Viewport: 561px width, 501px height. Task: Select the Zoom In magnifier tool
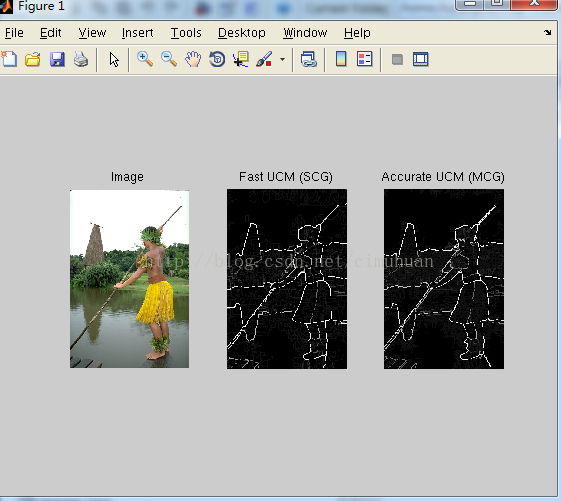145,59
